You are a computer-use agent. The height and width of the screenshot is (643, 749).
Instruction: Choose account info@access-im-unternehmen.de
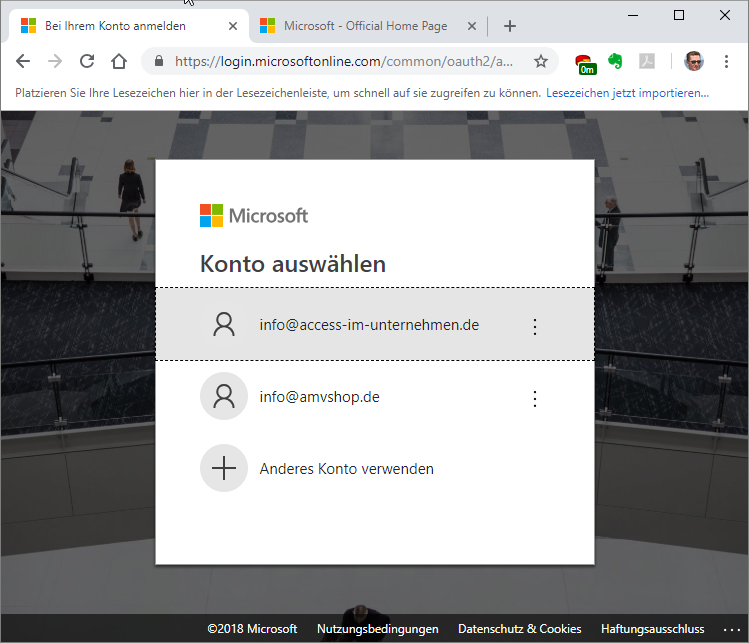(375, 324)
